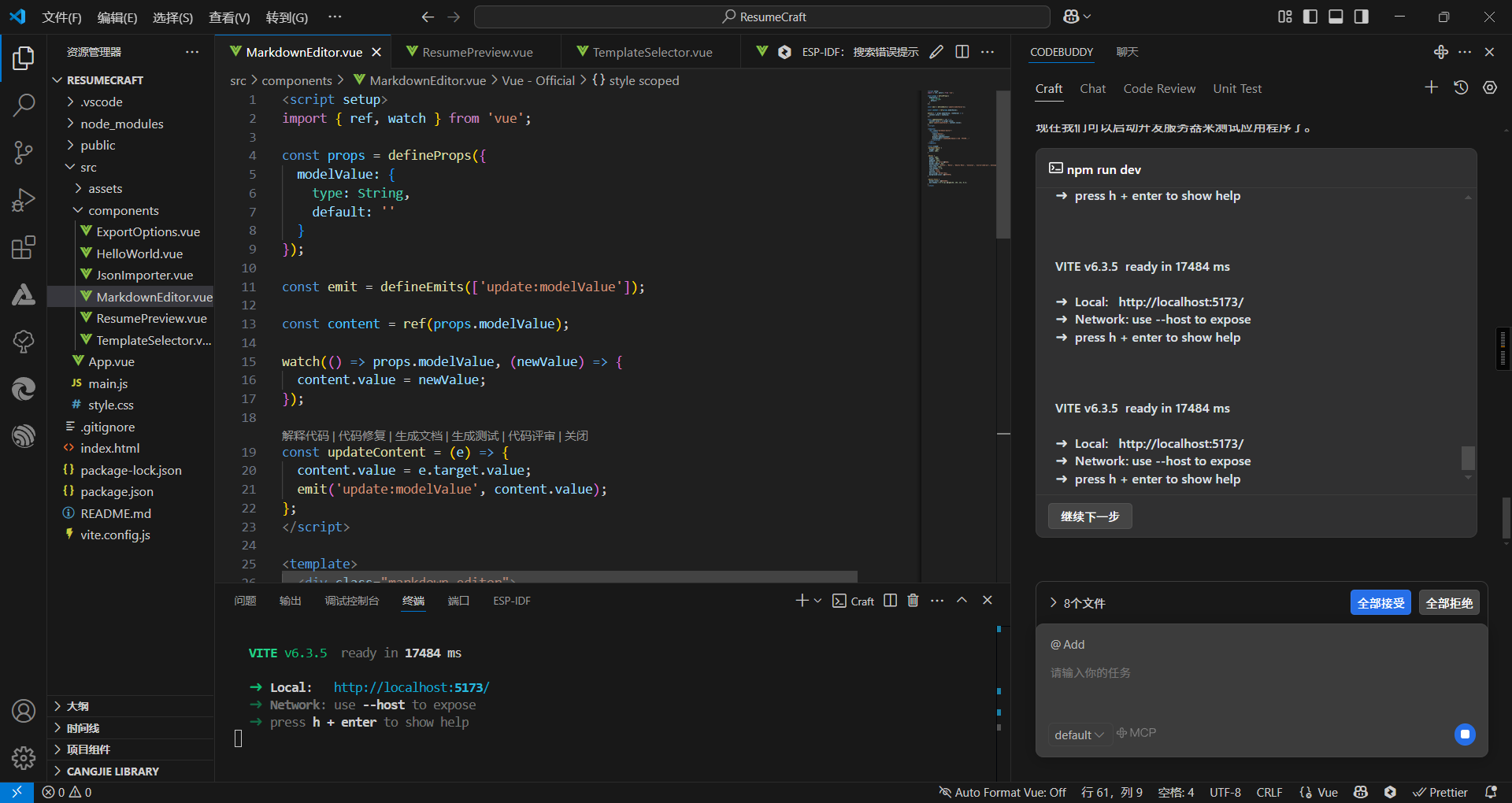Image resolution: width=1512 pixels, height=803 pixels.
Task: Start new CodeBuddy conversation with plus icon
Action: point(1432,88)
